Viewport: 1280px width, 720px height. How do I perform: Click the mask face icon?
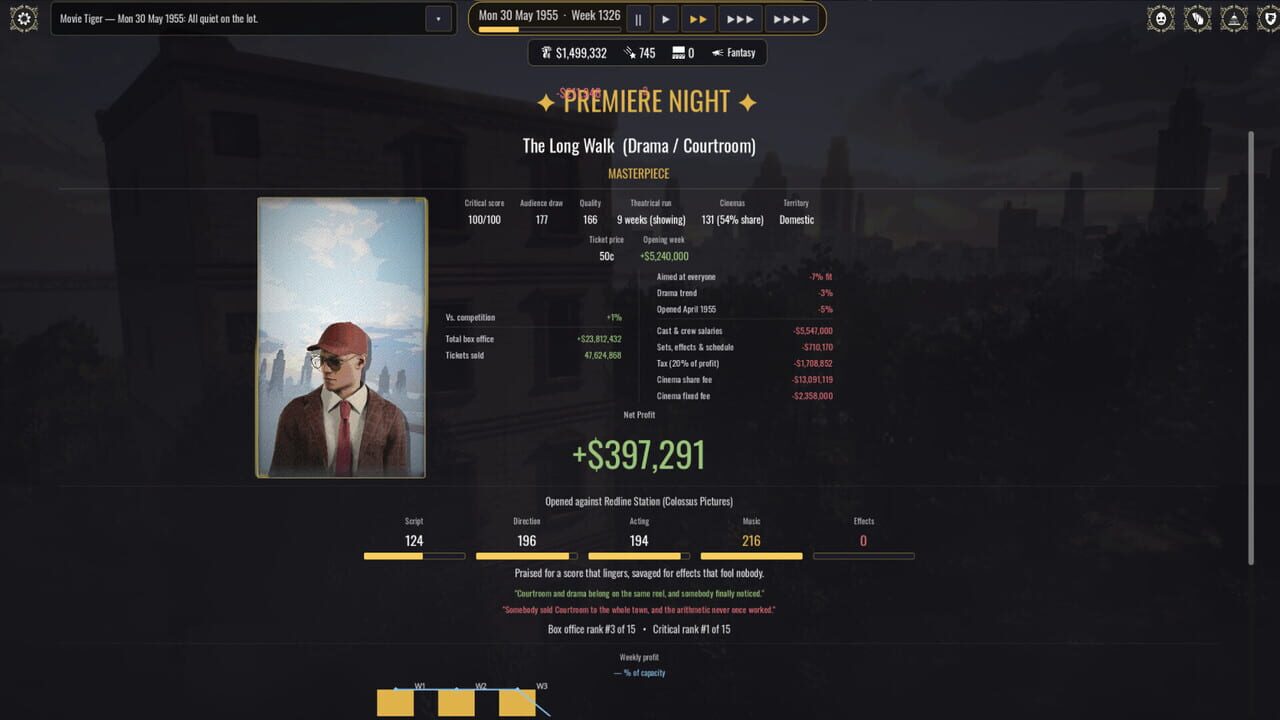1160,18
